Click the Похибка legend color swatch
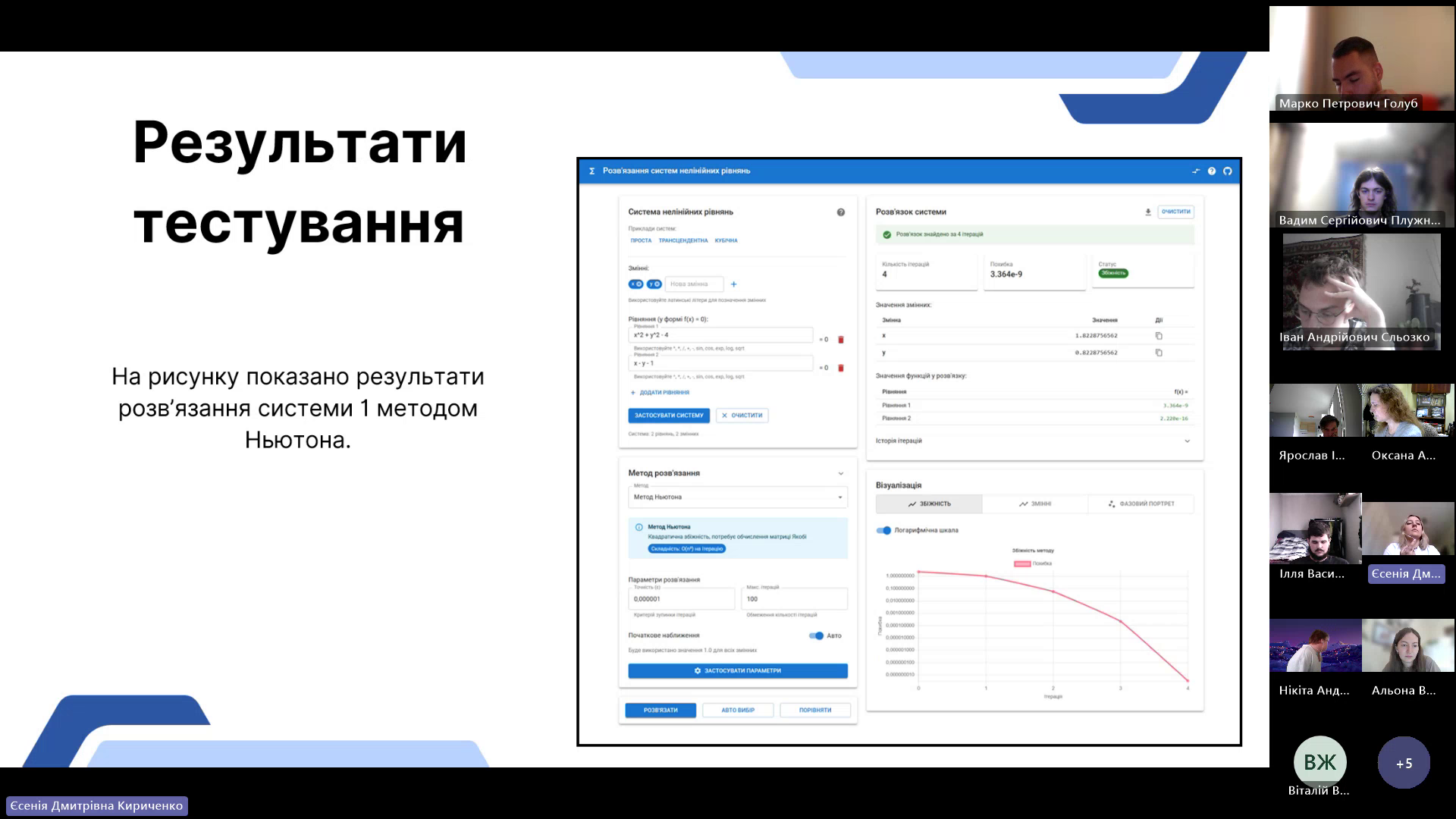The image size is (1456, 819). 1022,563
